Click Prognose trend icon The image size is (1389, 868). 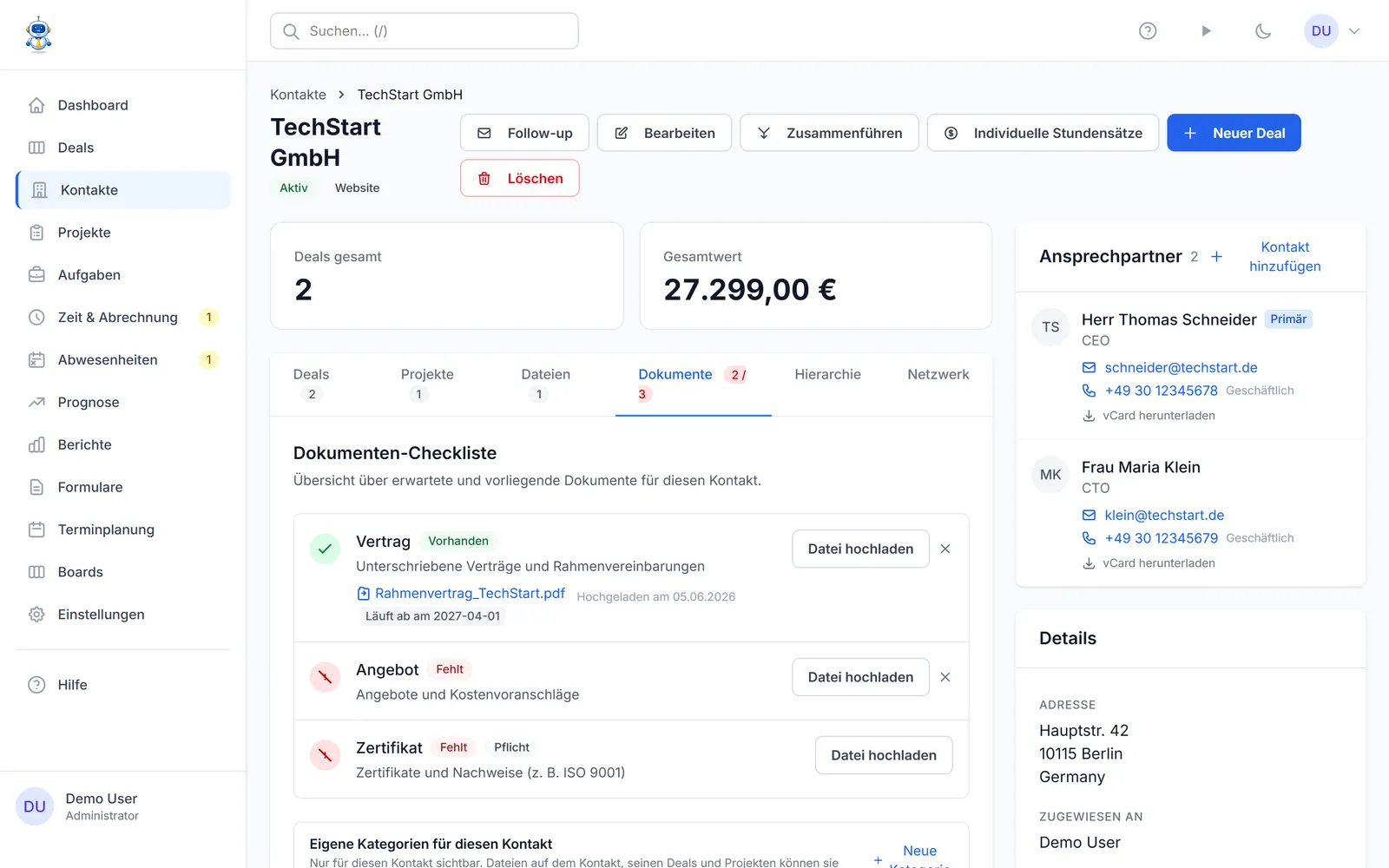pyautogui.click(x=36, y=403)
